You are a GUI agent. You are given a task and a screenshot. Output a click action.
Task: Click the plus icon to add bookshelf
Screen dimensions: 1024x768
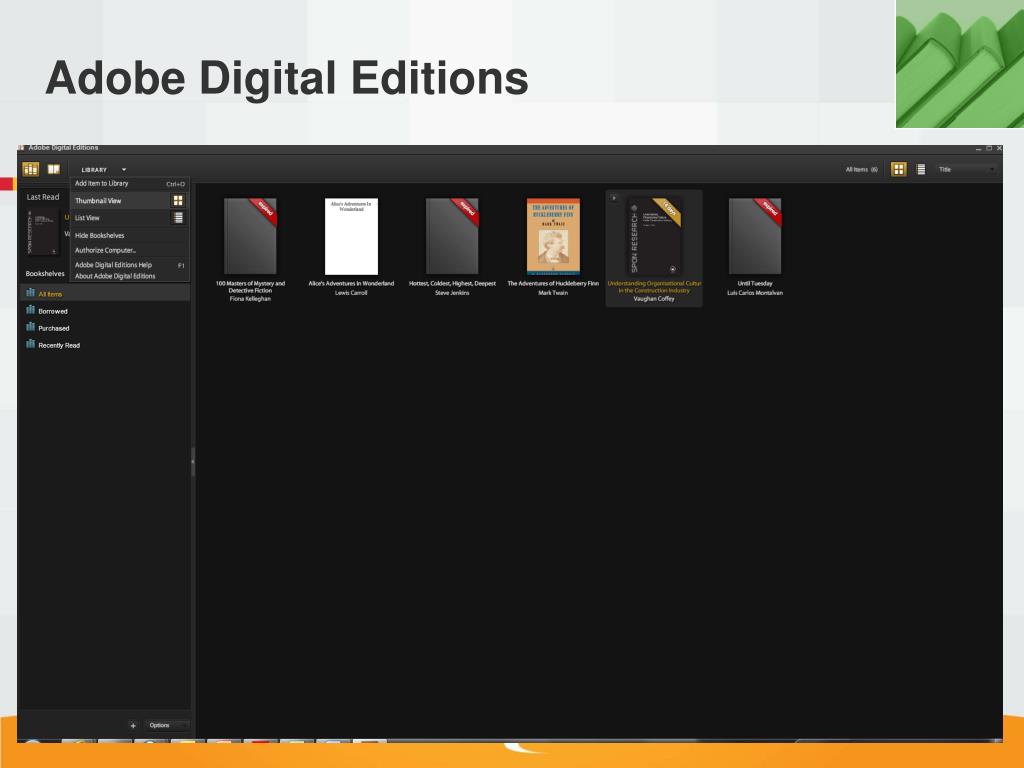(133, 726)
